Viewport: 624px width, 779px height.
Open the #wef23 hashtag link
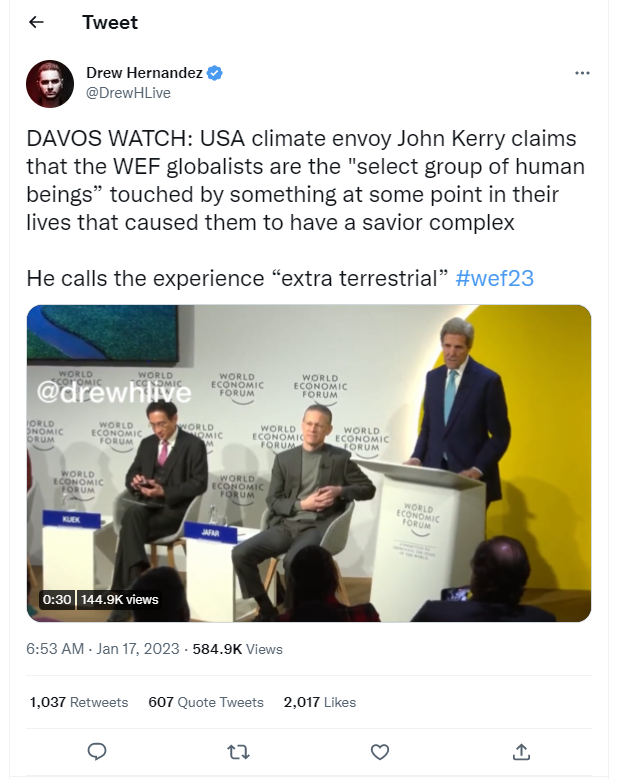click(494, 278)
